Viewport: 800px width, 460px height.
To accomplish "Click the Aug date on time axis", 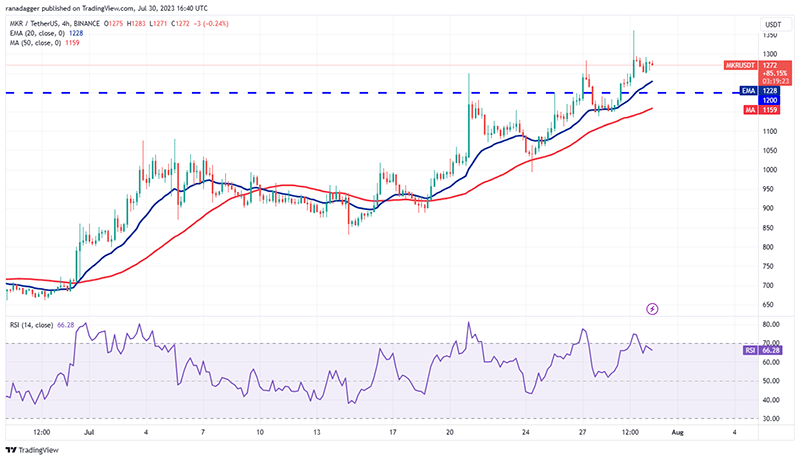I will tap(677, 432).
